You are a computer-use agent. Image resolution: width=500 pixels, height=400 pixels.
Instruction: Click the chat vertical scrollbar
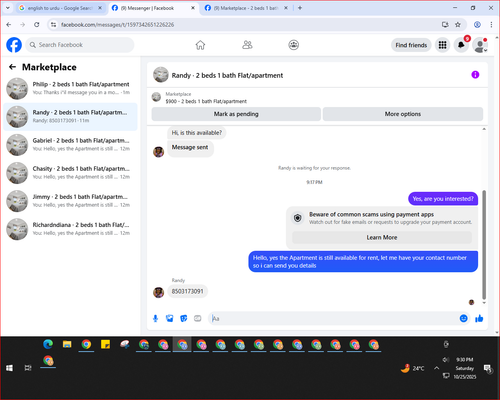(x=484, y=245)
